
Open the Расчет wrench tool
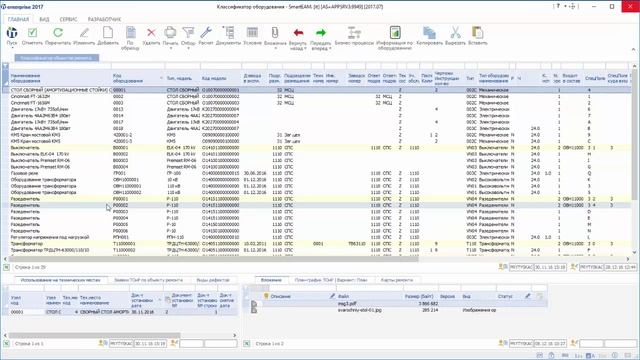pyautogui.click(x=206, y=33)
